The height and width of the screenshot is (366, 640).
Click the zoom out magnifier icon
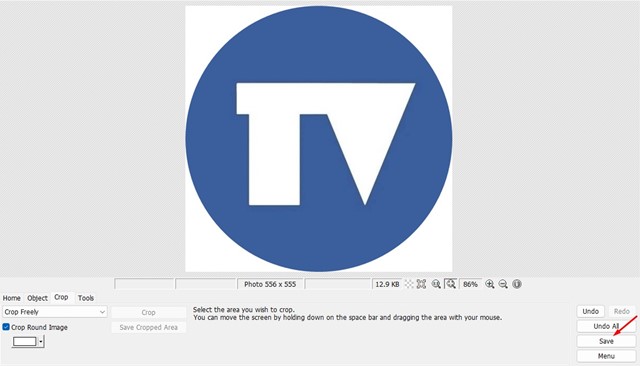(503, 284)
